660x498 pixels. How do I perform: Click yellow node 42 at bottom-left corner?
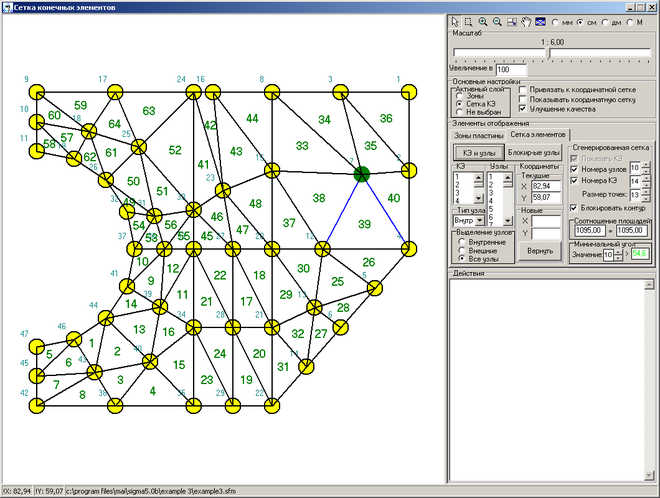[37, 405]
